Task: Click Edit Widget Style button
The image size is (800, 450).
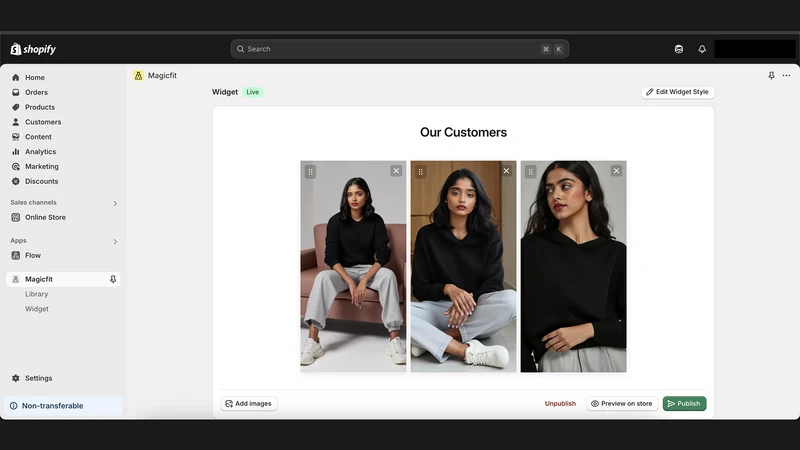Action: click(x=678, y=92)
